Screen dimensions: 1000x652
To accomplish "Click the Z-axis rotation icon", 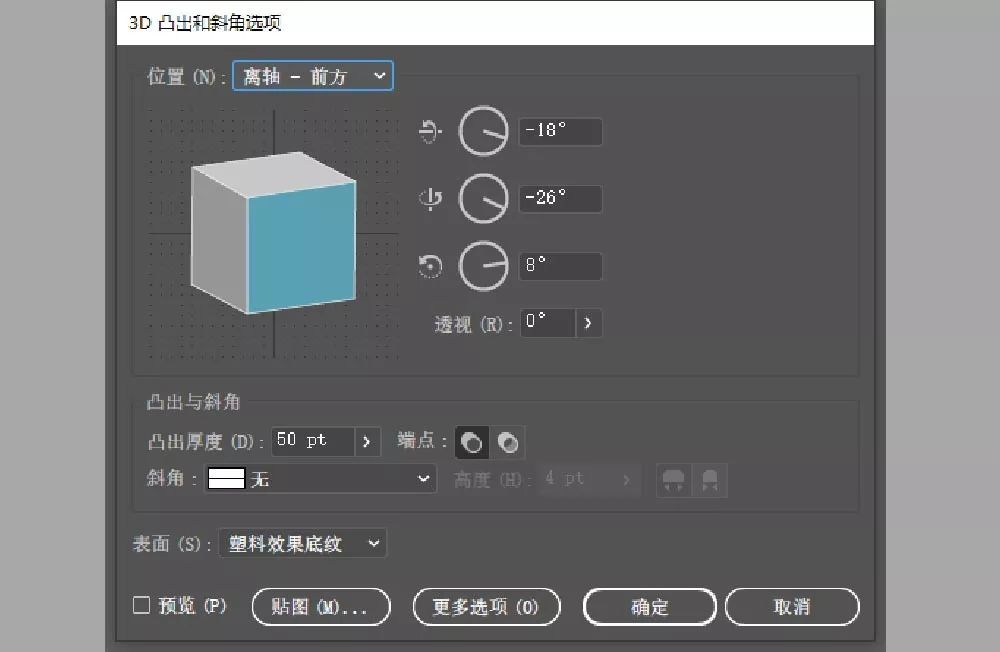I will click(x=430, y=266).
